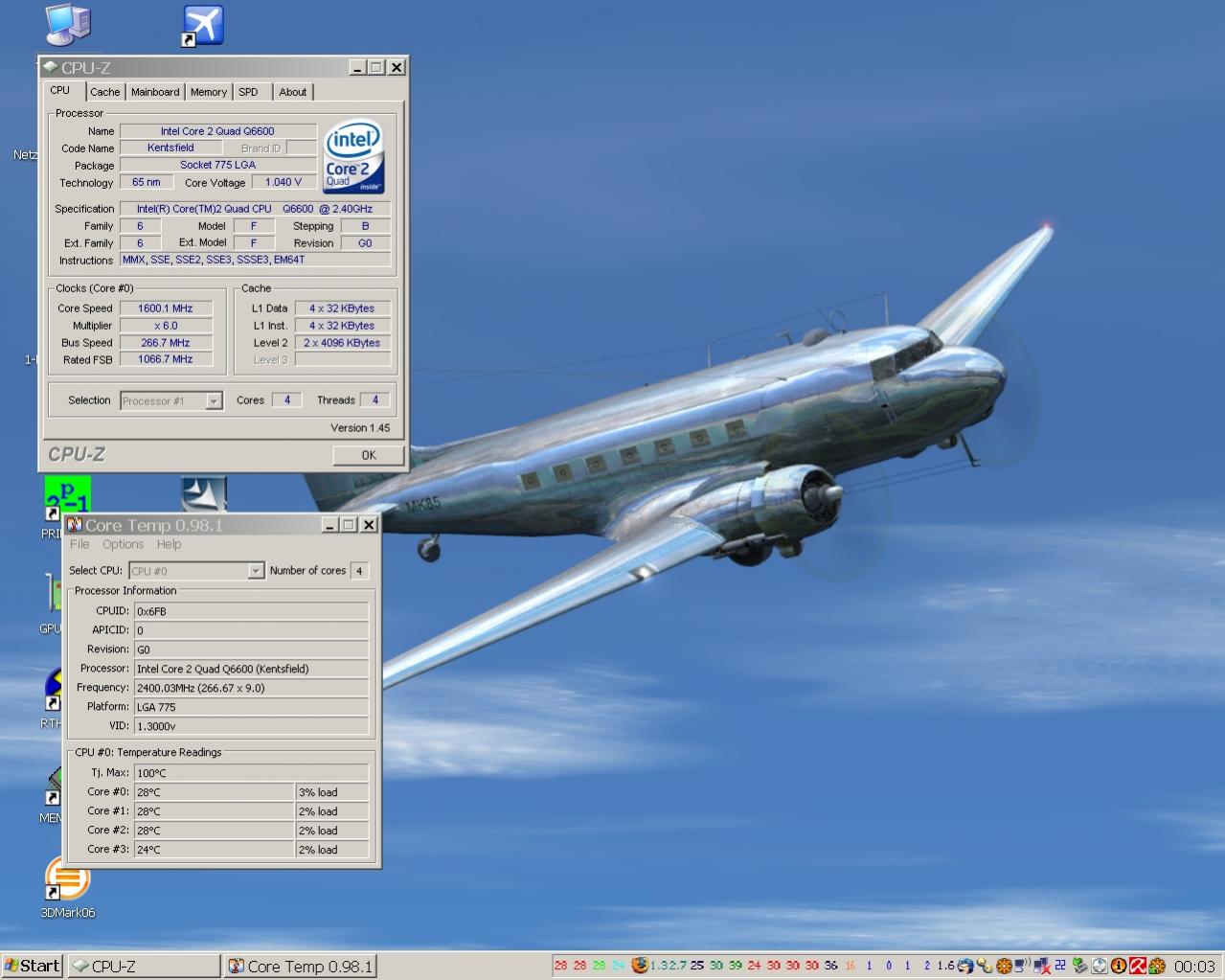The width and height of the screenshot is (1225, 980).
Task: Click the green device tray icon
Action: tap(1080, 966)
